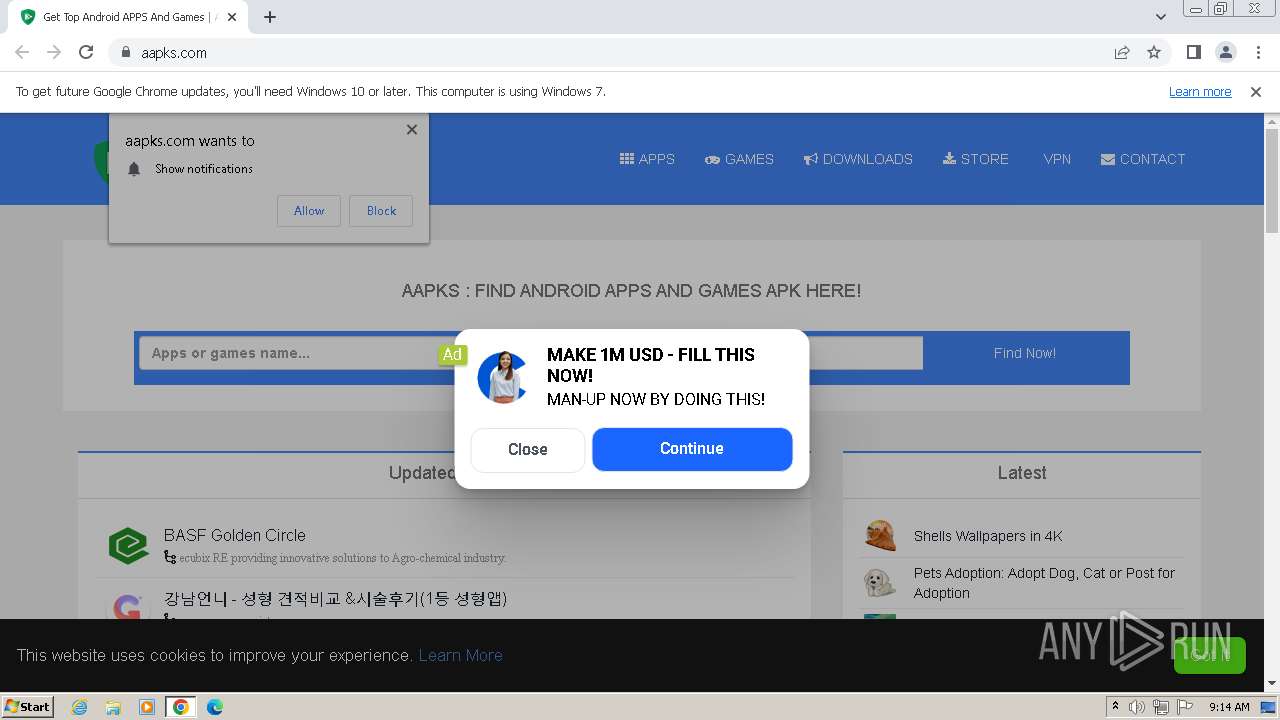Dismiss the Chrome update info bar

(x=1256, y=92)
